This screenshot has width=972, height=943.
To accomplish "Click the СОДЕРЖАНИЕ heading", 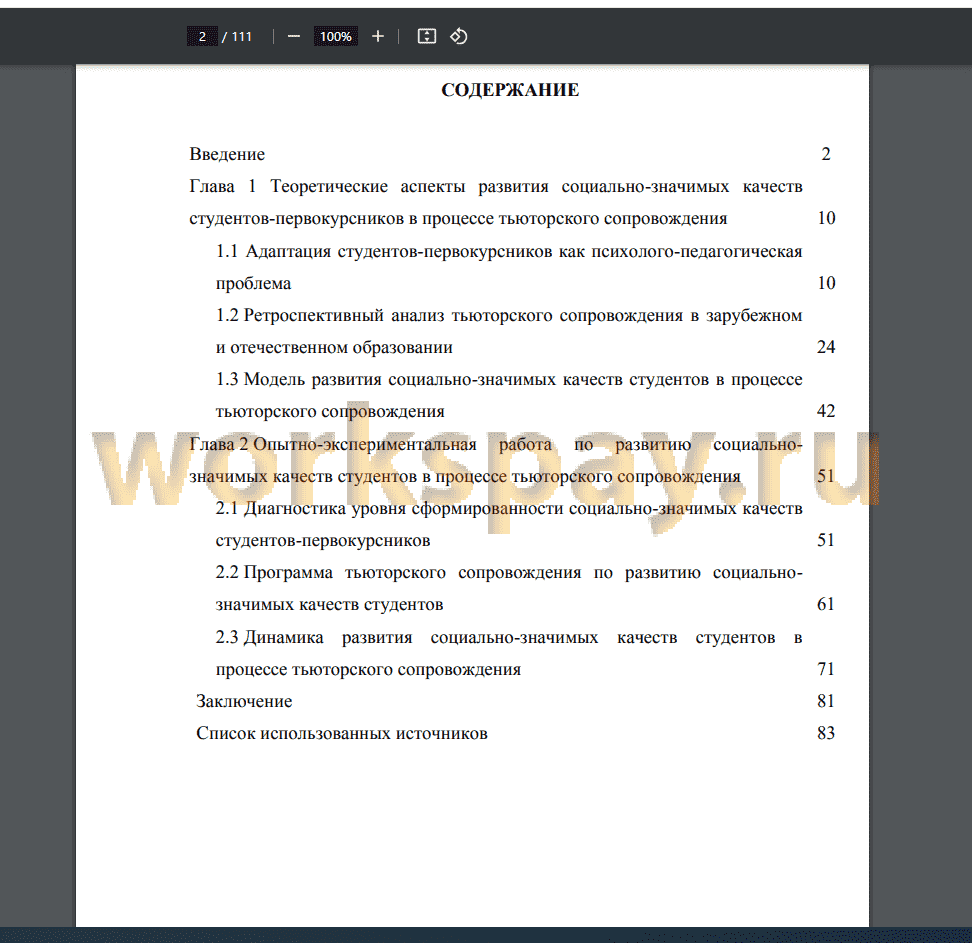I will (510, 90).
